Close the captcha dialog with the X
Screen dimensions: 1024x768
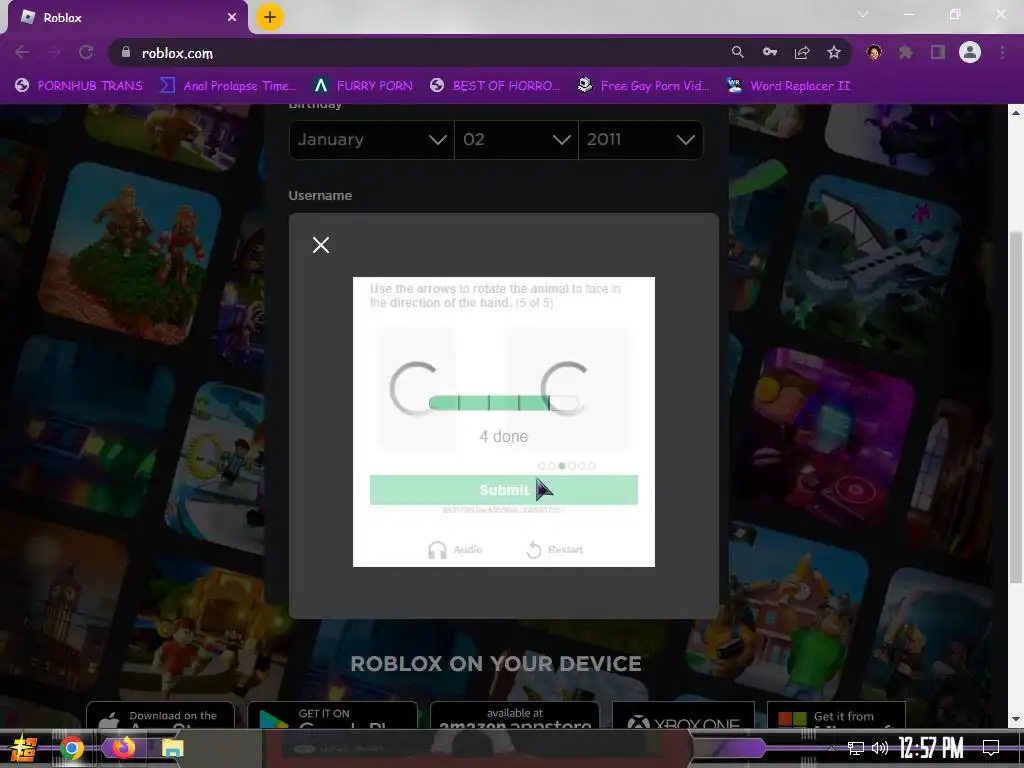321,245
